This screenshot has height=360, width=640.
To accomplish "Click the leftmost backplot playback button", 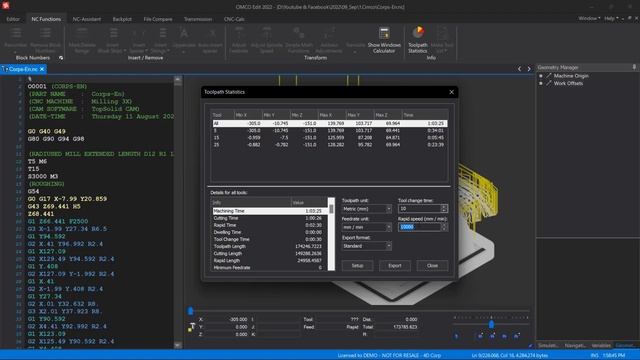I will tap(456, 336).
